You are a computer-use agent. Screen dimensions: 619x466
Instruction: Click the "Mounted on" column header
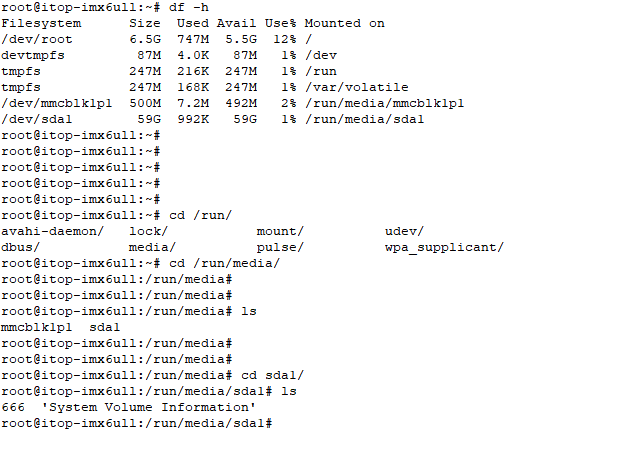click(x=344, y=23)
